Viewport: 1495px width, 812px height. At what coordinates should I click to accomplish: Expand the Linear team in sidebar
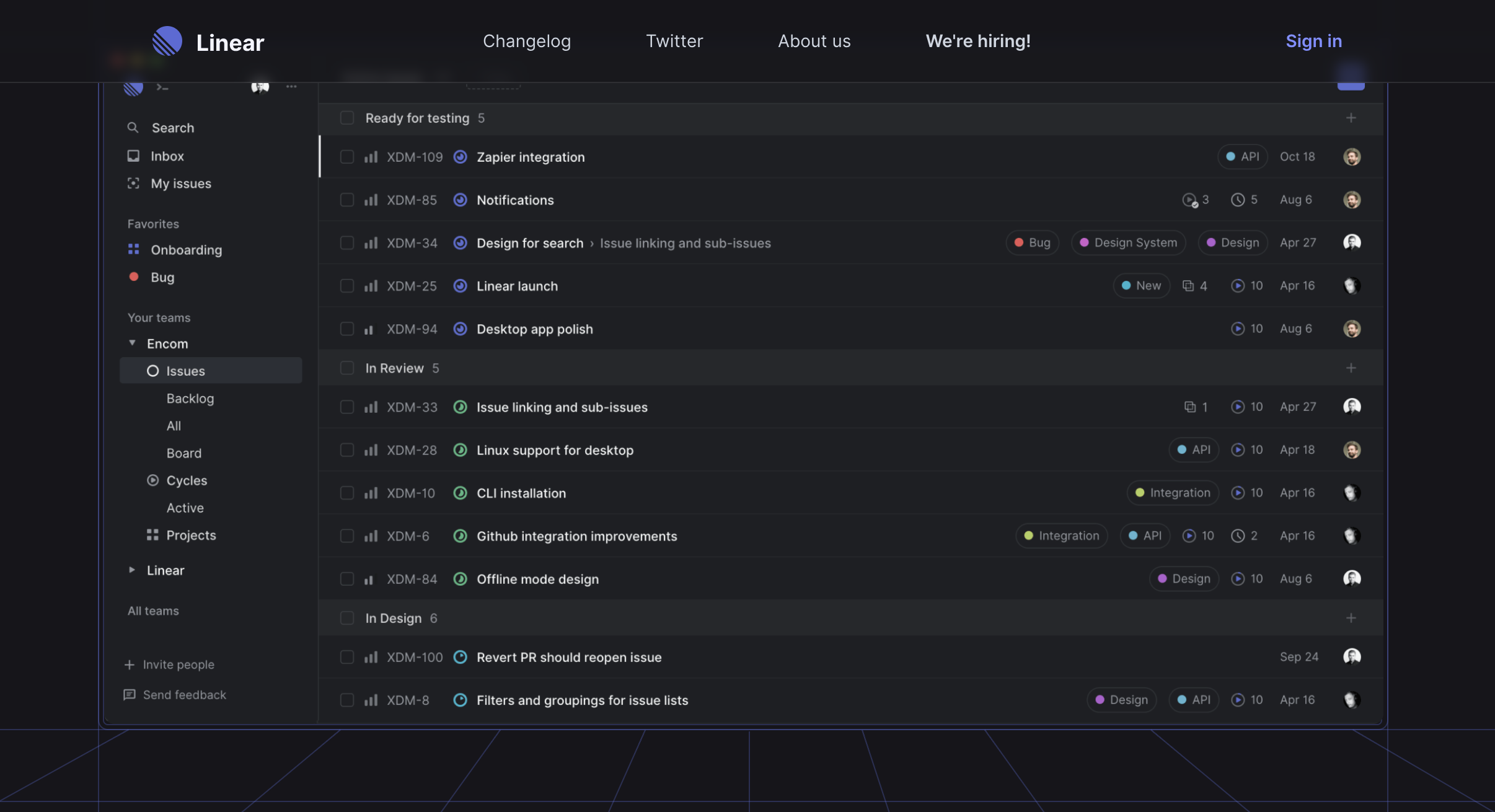tap(132, 570)
